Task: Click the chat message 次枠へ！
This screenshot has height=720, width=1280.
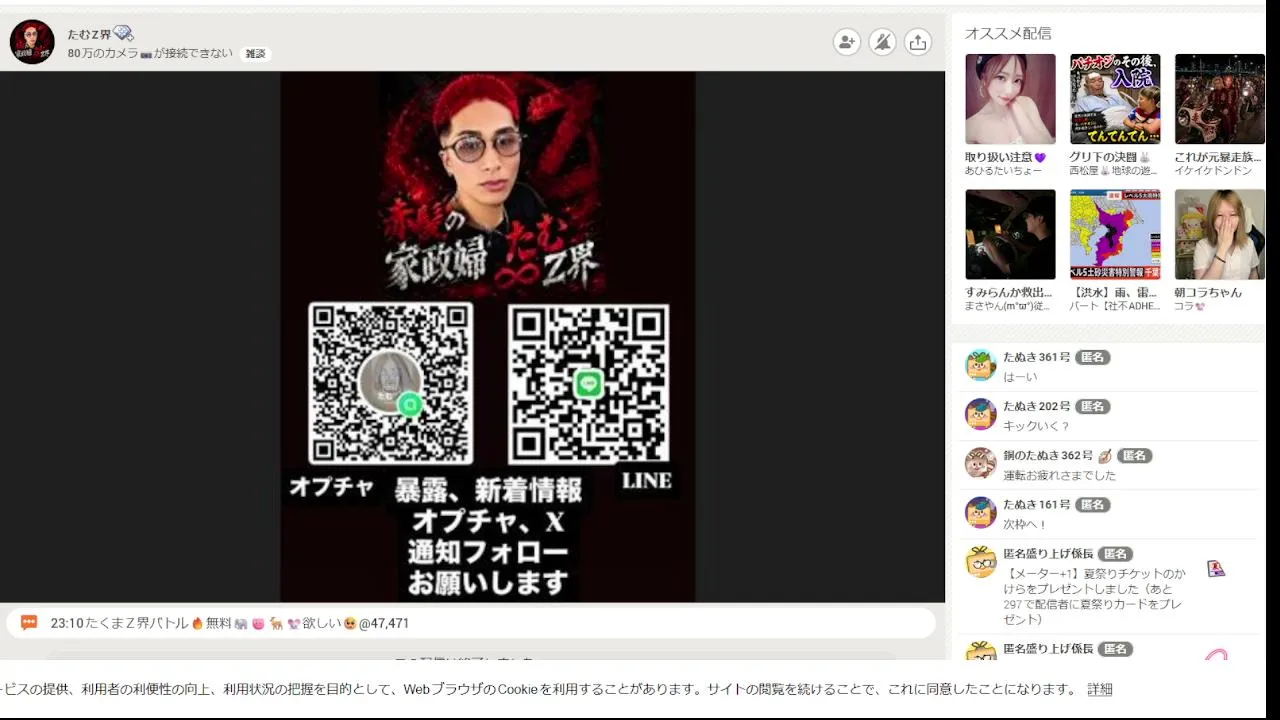Action: click(1025, 524)
